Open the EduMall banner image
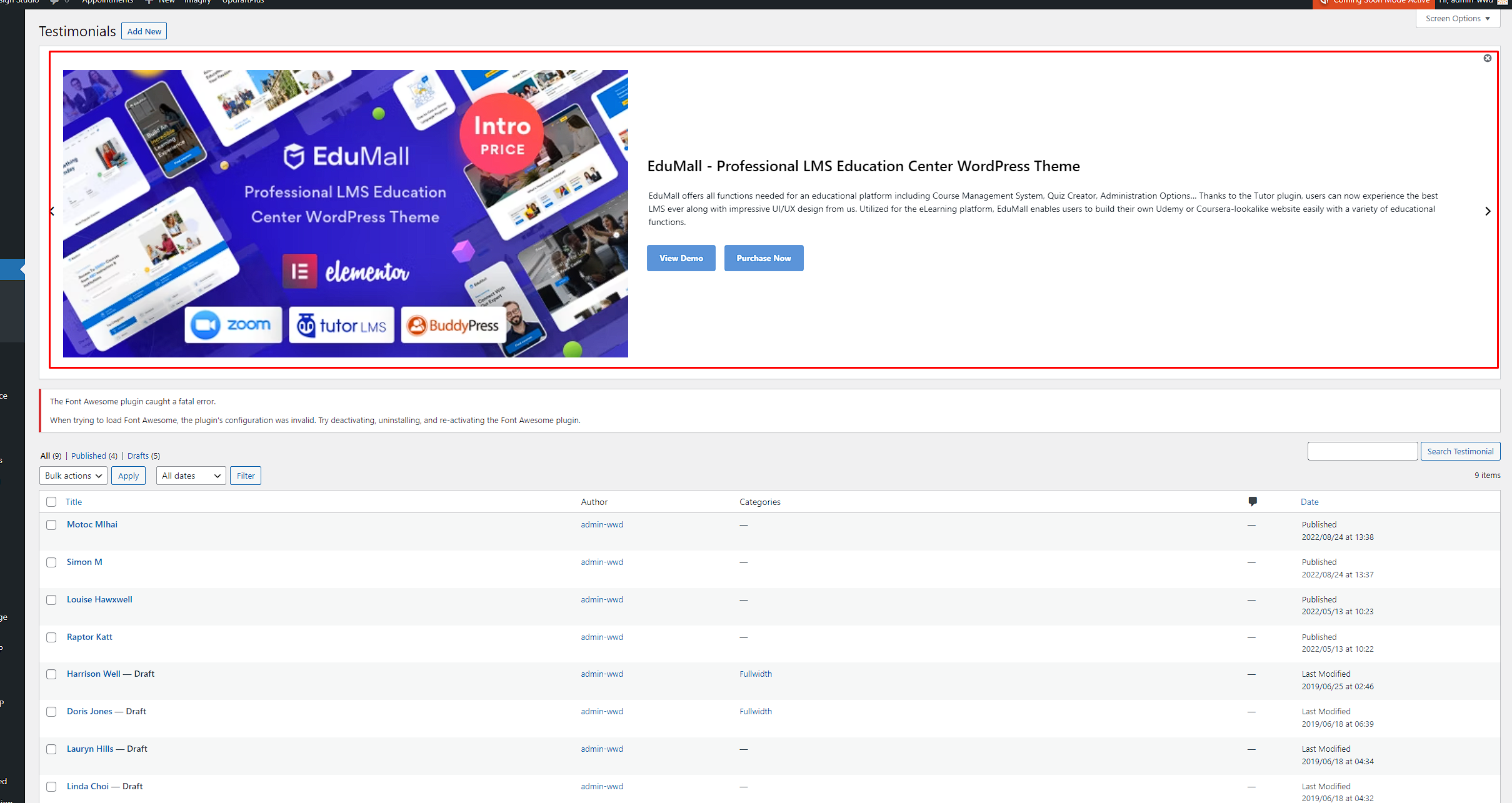Viewport: 1512px width, 803px height. click(x=345, y=213)
